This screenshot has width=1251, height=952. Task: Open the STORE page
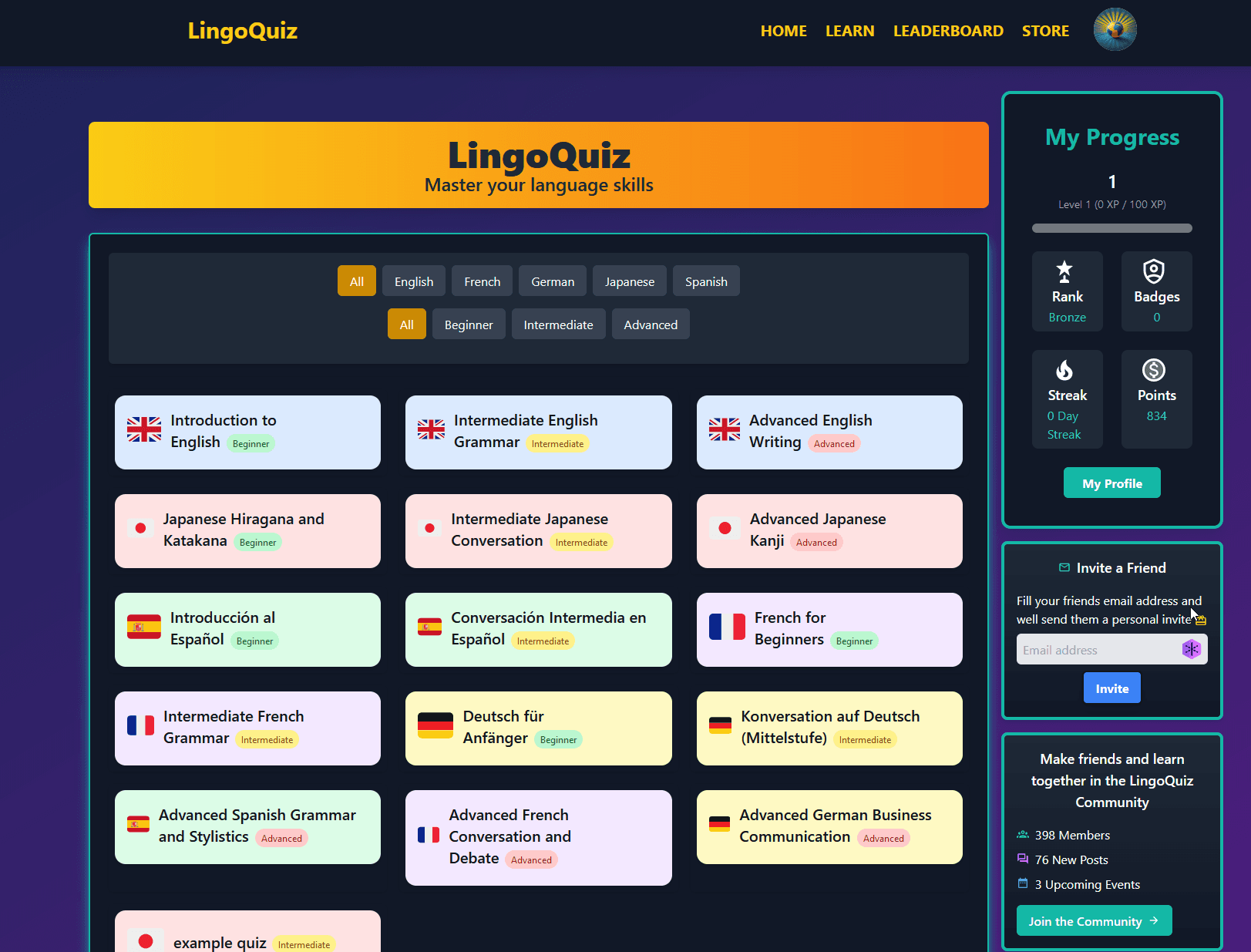click(1045, 31)
